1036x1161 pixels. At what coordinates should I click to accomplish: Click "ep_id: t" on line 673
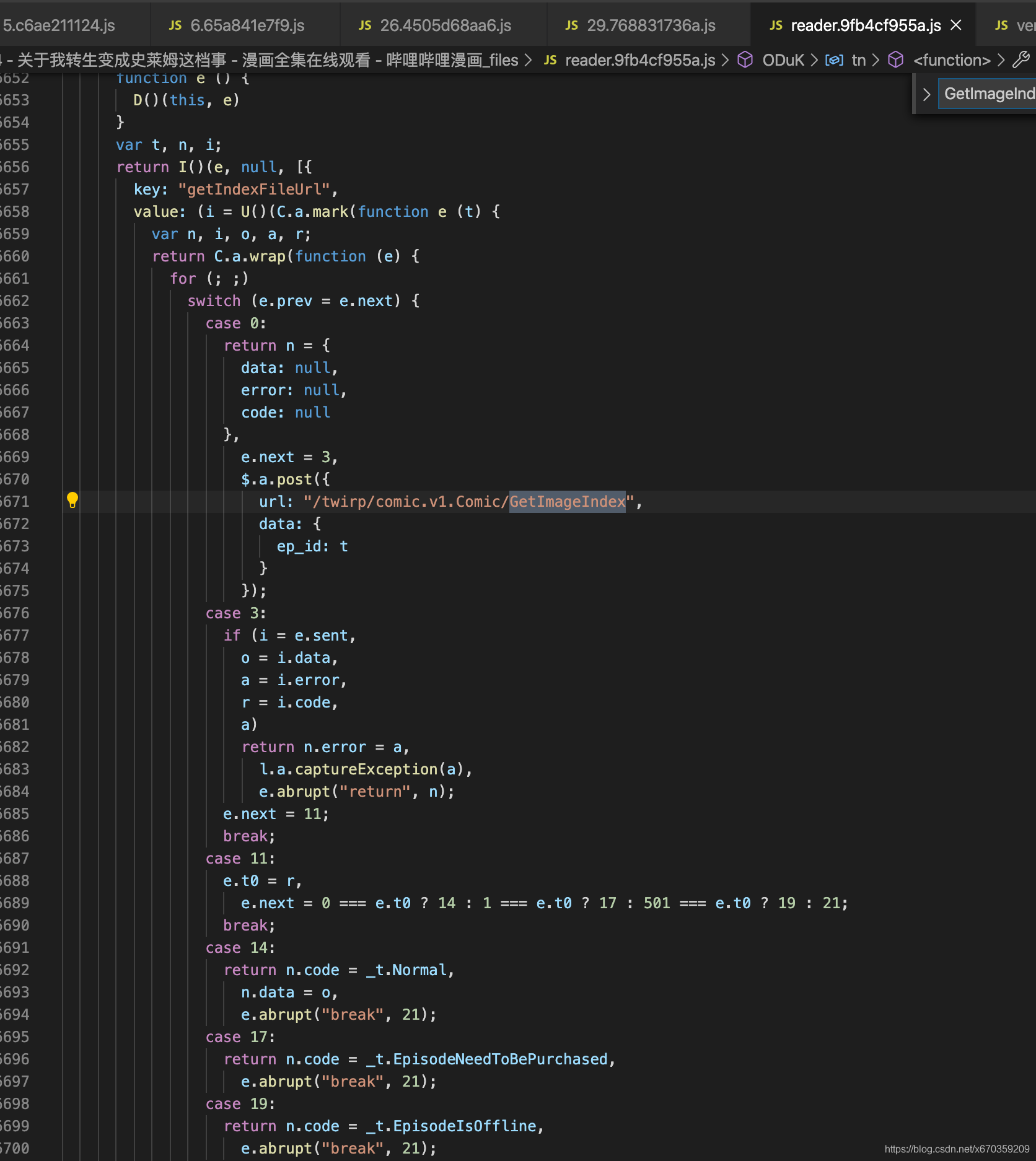312,546
